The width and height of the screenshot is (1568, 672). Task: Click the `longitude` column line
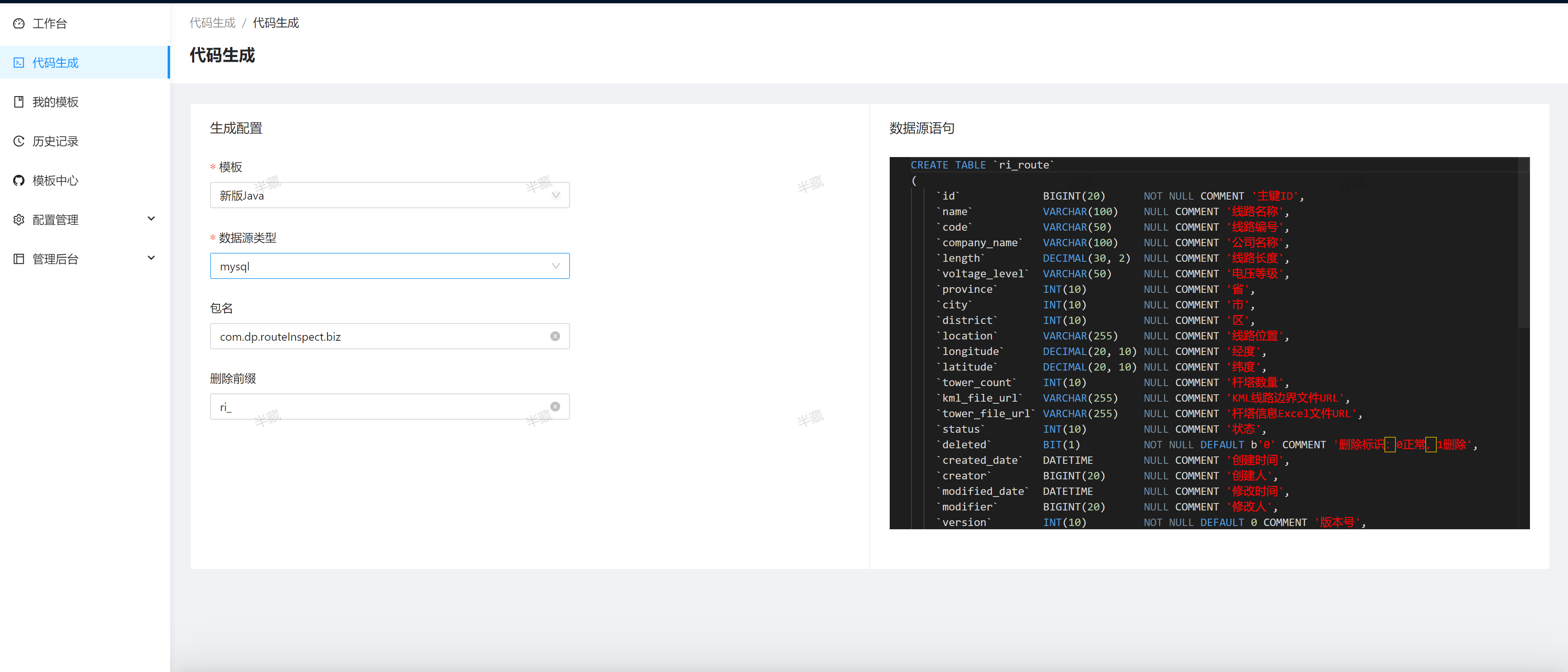[x=1101, y=351]
